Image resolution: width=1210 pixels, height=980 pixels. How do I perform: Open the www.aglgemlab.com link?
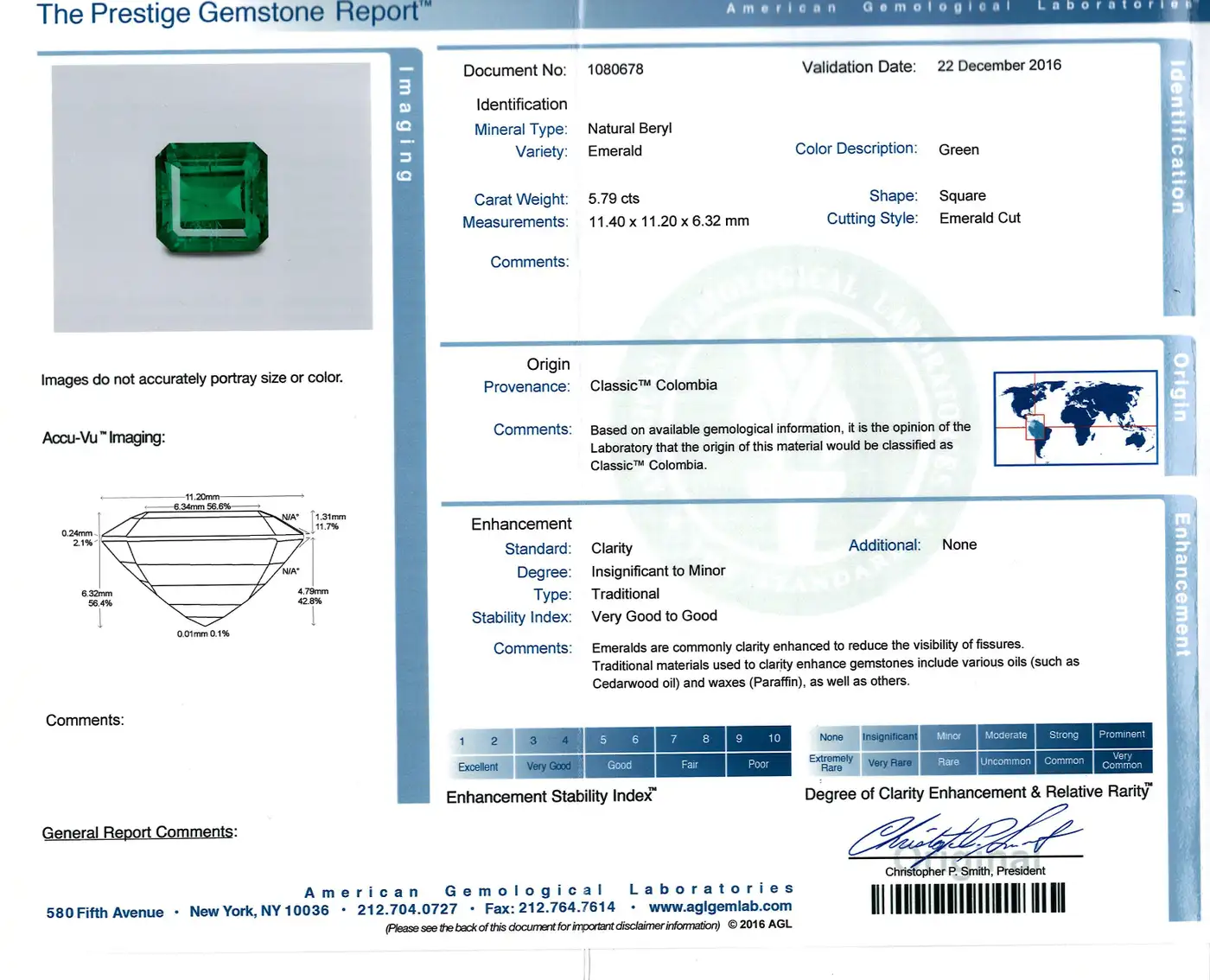720,906
